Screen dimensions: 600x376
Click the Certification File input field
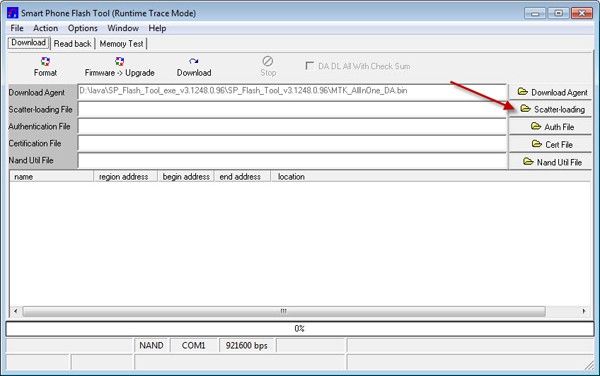pos(292,143)
